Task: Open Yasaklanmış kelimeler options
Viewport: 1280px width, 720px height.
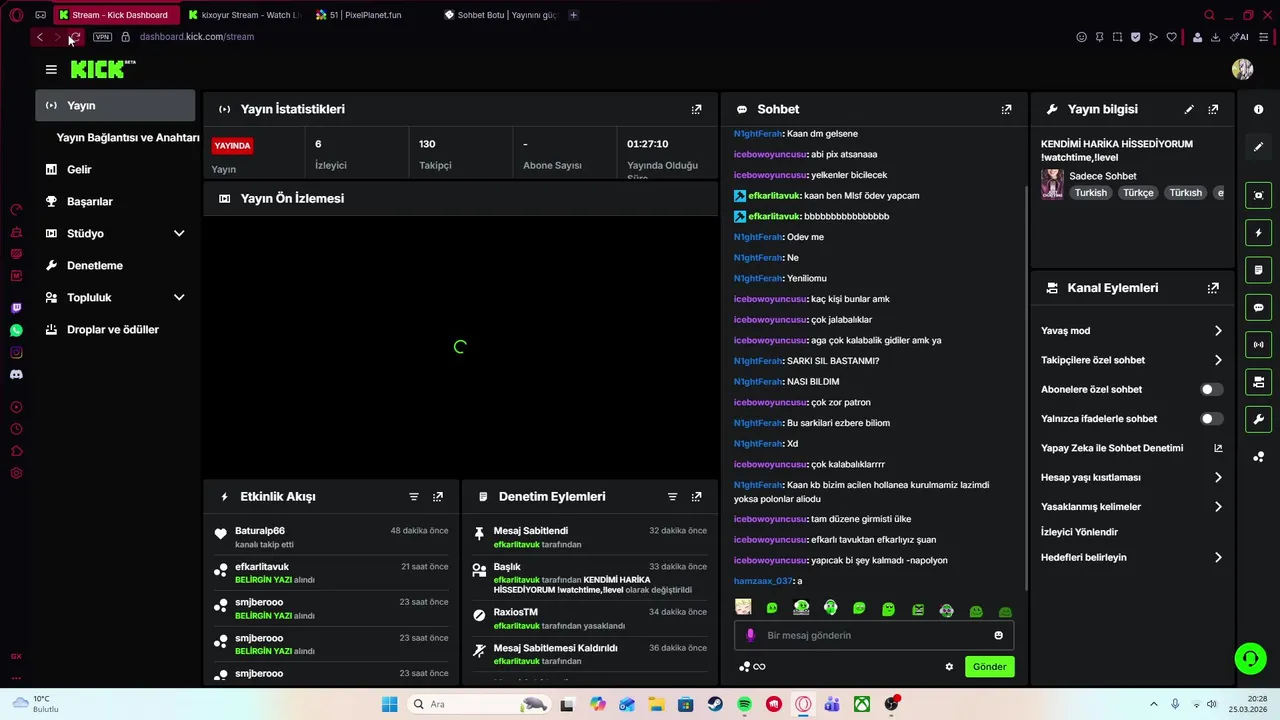Action: 1131,507
